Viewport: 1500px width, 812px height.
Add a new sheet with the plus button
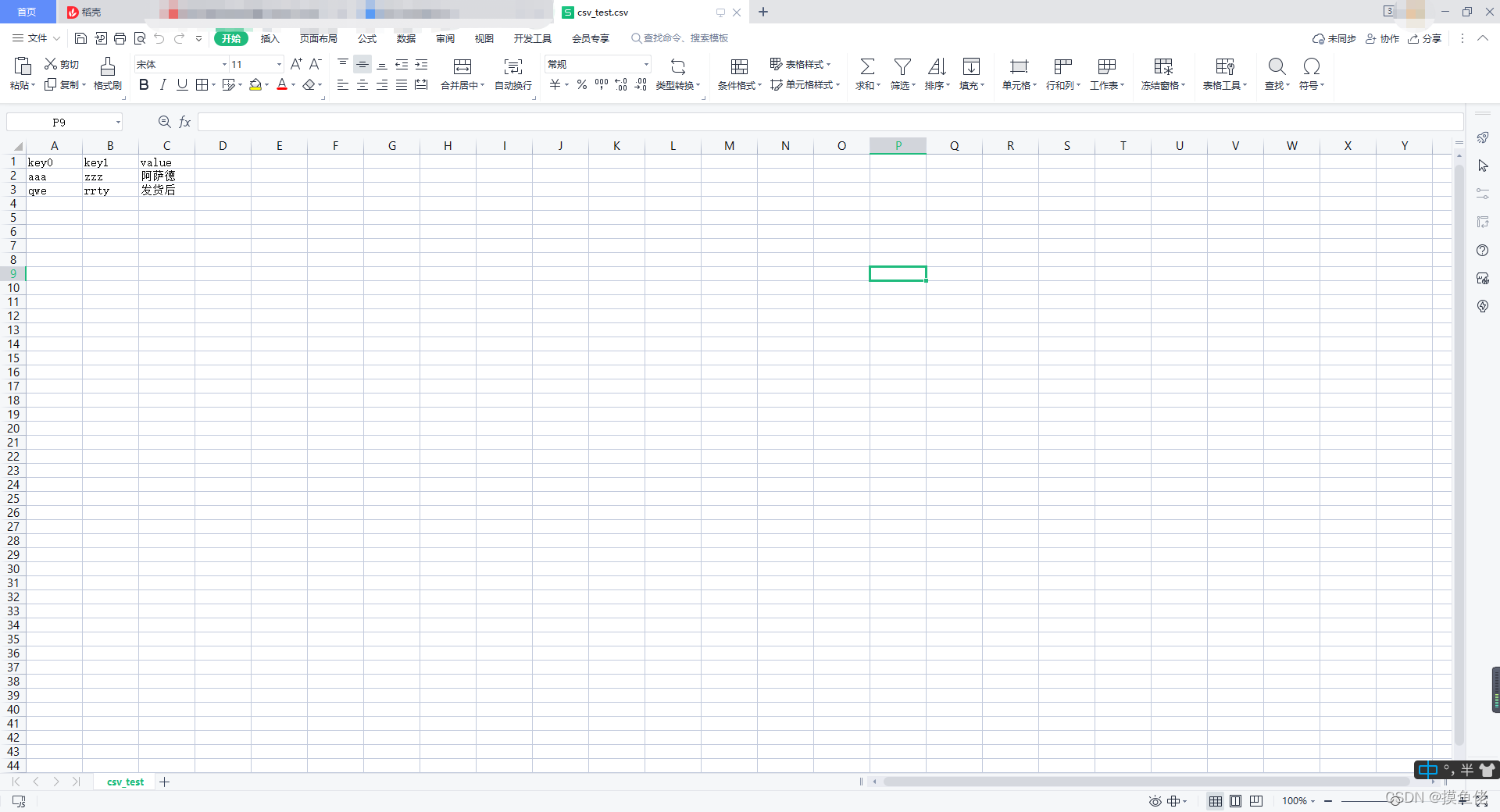165,782
